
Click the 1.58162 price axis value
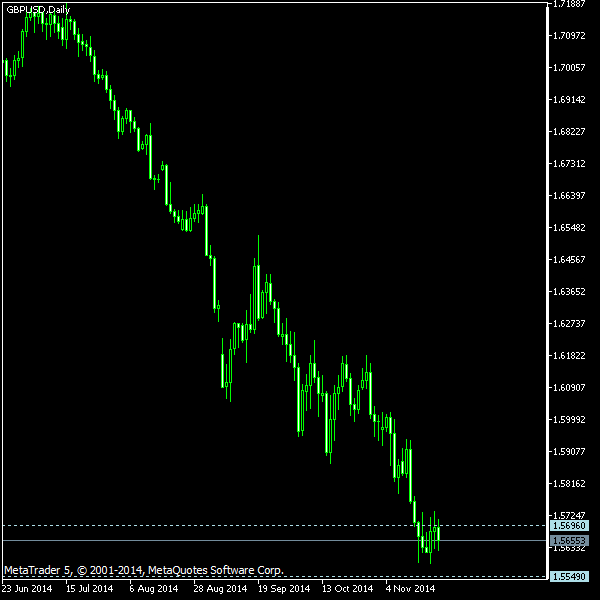click(x=569, y=484)
